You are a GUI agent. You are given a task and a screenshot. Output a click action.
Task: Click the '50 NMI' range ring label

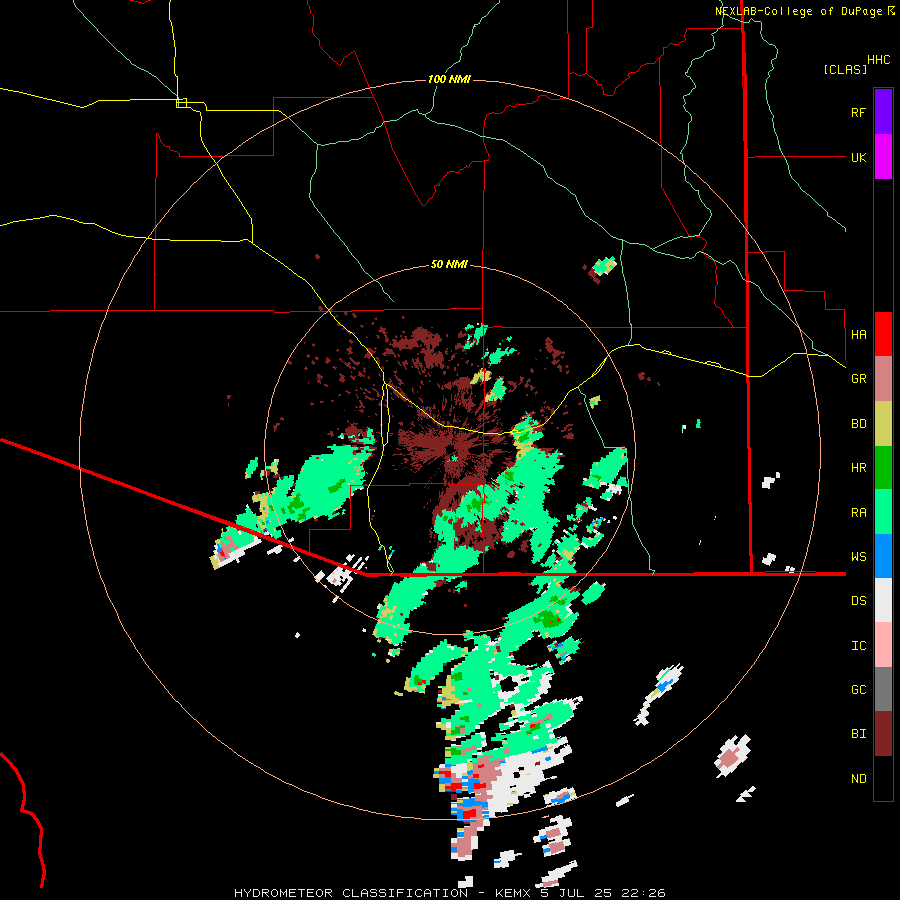[449, 264]
